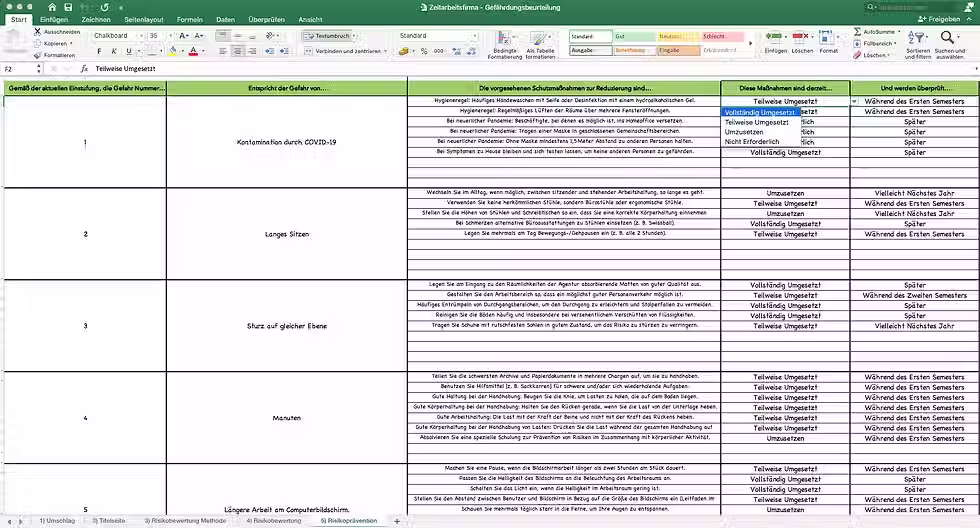
Task: Save the workbook with the disk icon
Action: click(x=68, y=7)
